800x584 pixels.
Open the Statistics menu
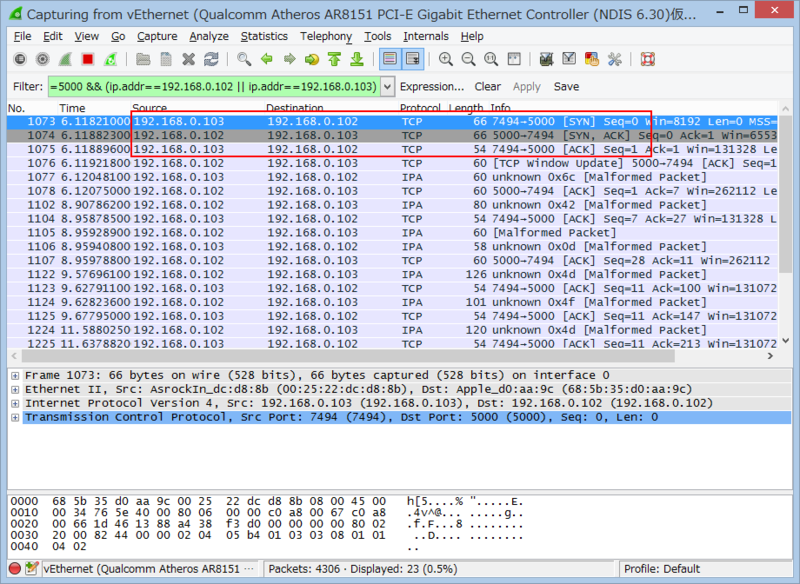tap(264, 36)
